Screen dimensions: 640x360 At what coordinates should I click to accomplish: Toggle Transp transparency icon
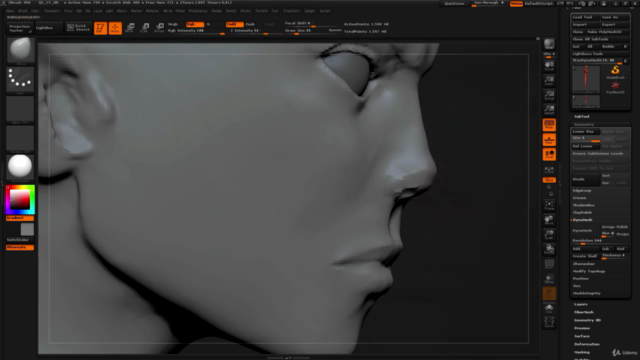click(x=549, y=279)
